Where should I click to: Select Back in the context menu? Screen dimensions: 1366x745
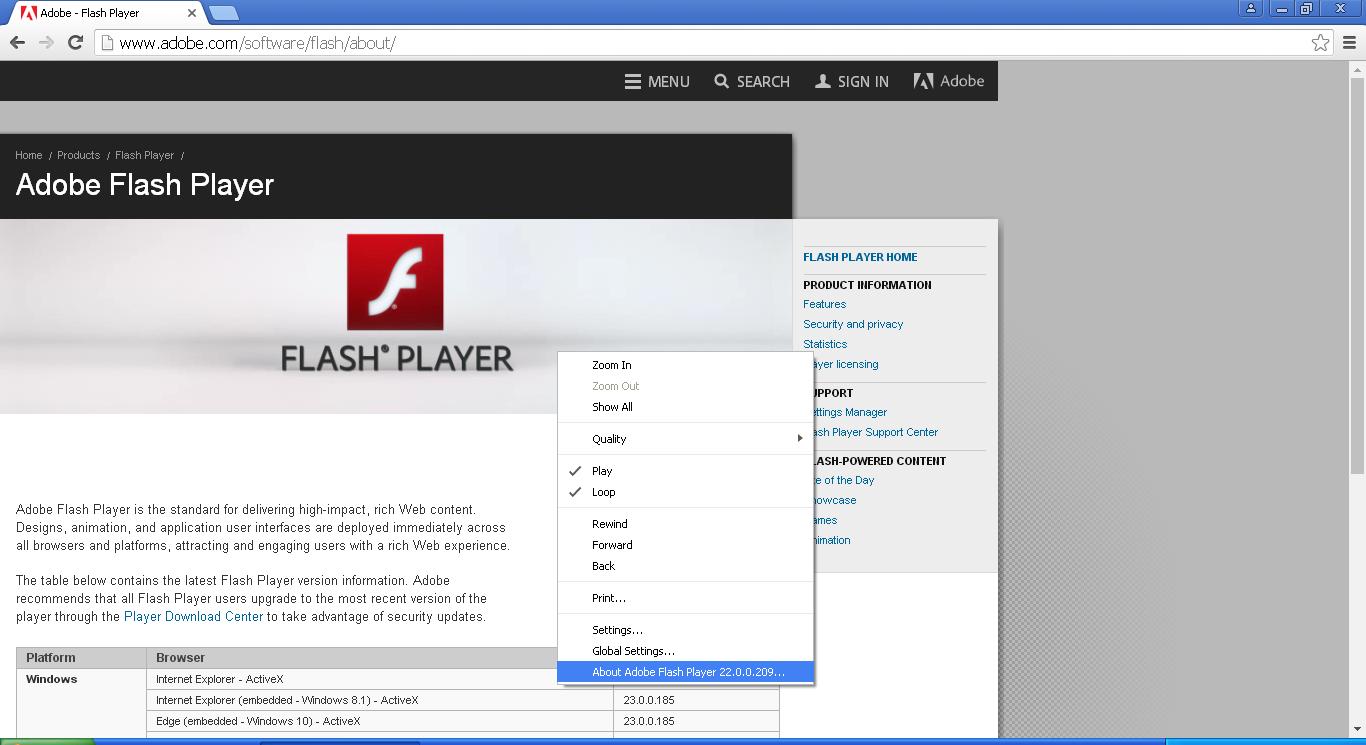click(x=685, y=566)
